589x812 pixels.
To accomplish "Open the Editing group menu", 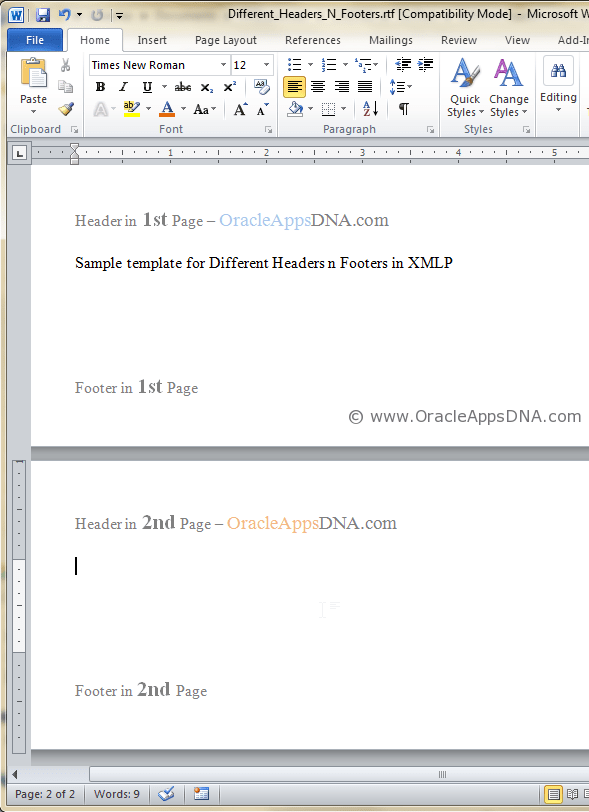I will point(558,85).
